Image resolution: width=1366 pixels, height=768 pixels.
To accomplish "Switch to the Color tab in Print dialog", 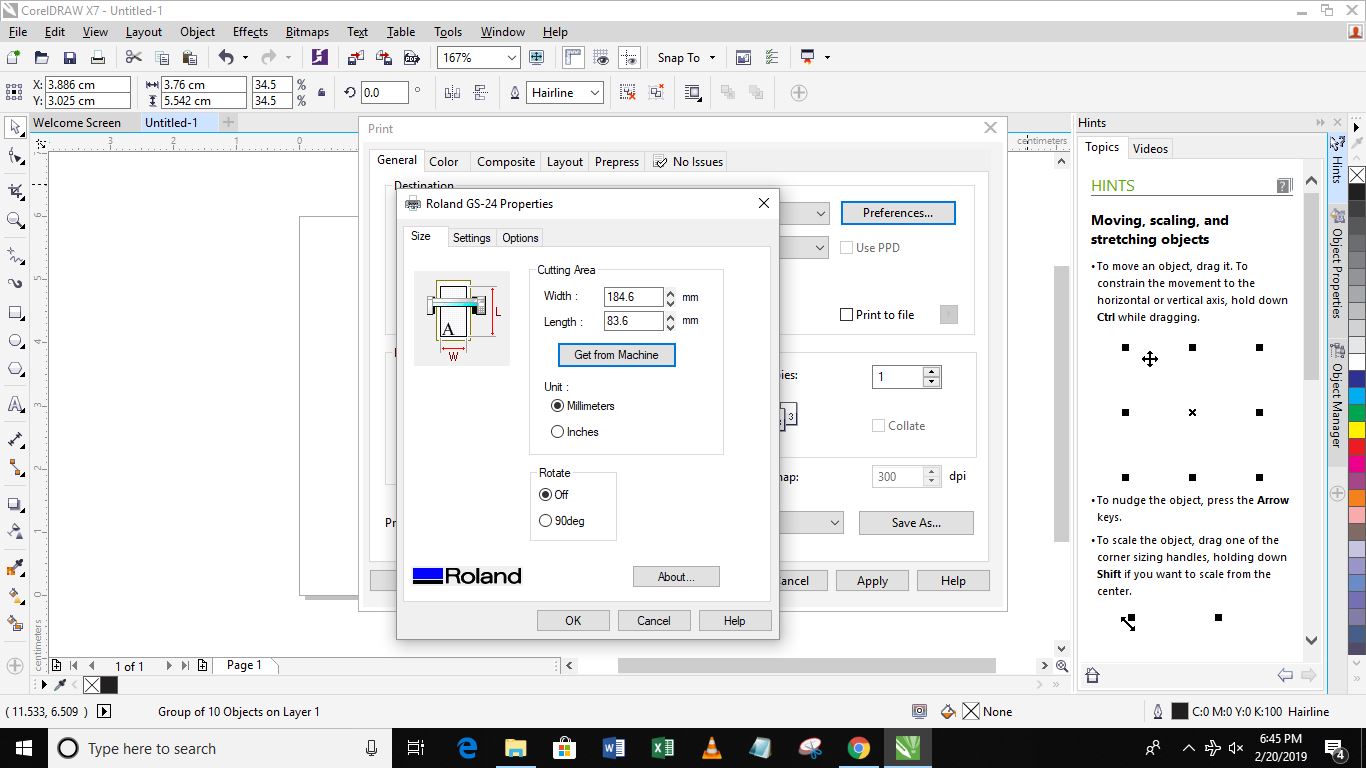I will pos(444,162).
